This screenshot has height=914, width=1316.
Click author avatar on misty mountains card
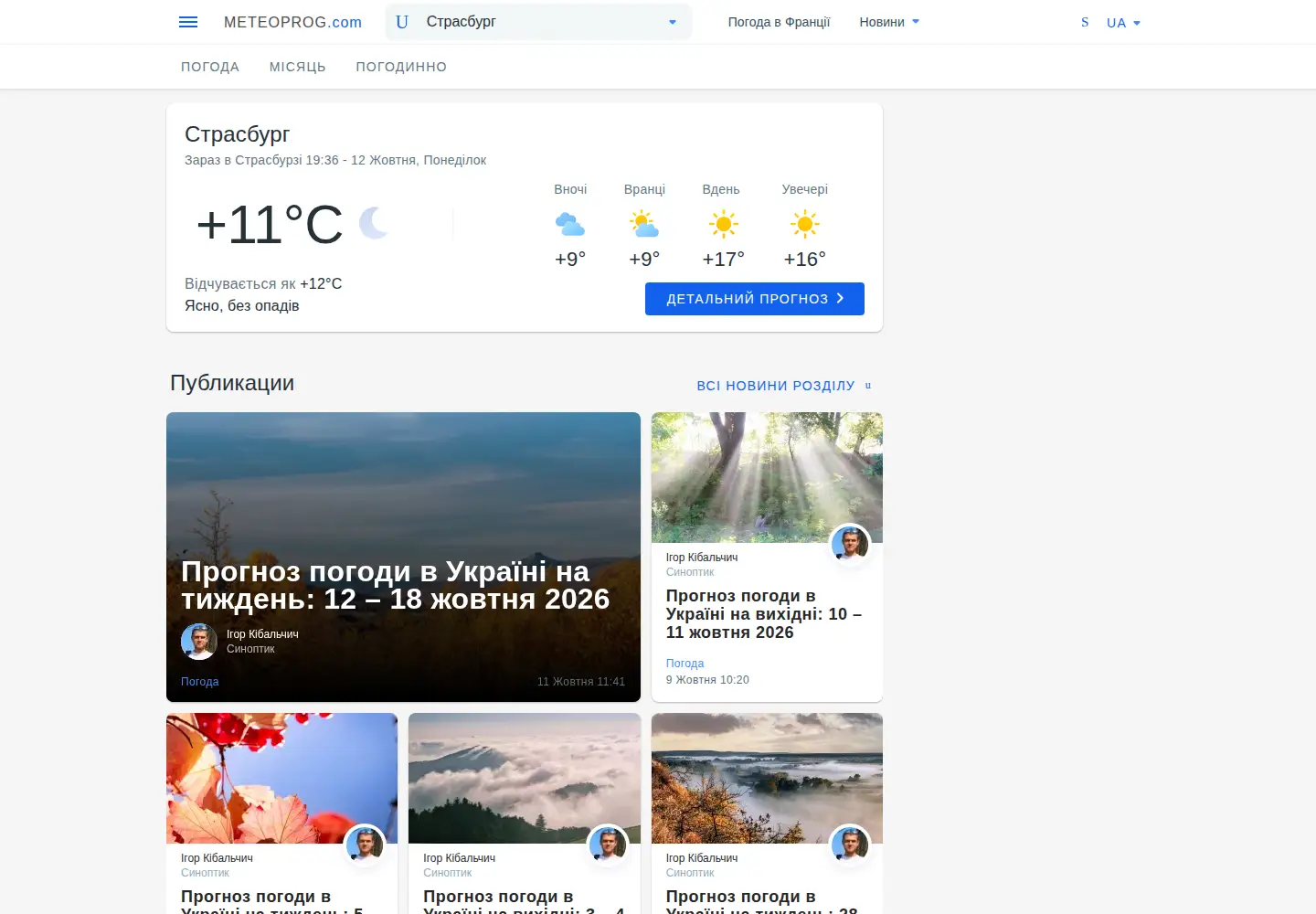pos(608,845)
